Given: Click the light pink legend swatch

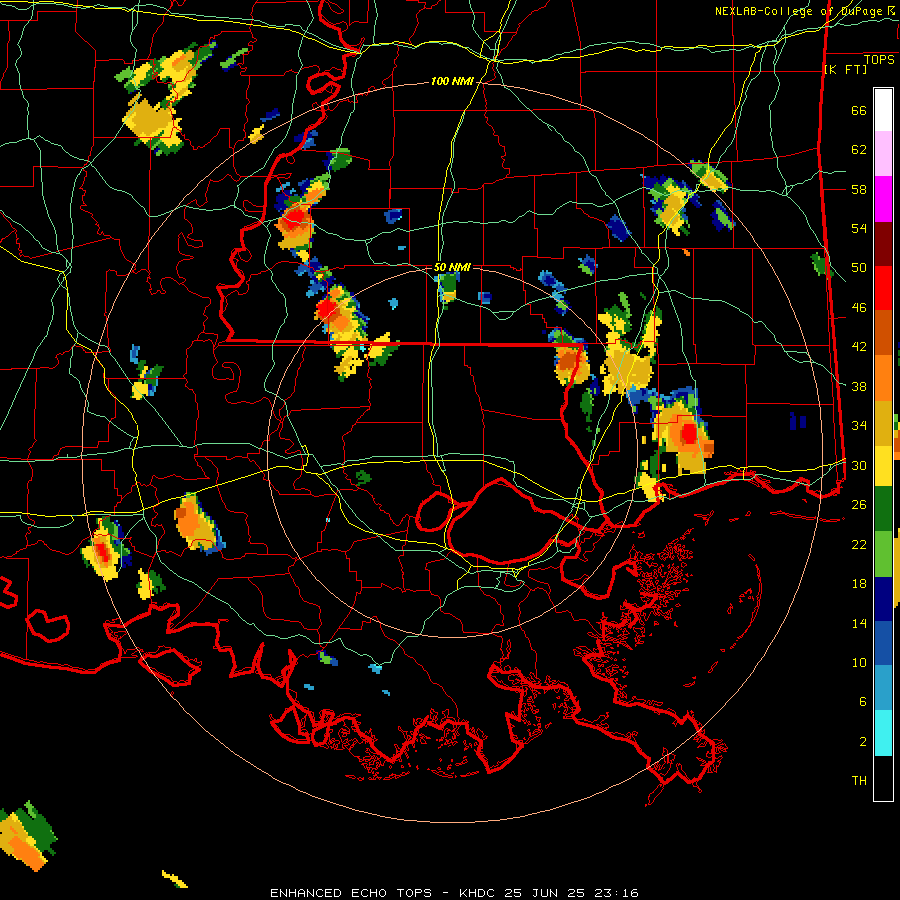Looking at the screenshot, I should [x=883, y=154].
